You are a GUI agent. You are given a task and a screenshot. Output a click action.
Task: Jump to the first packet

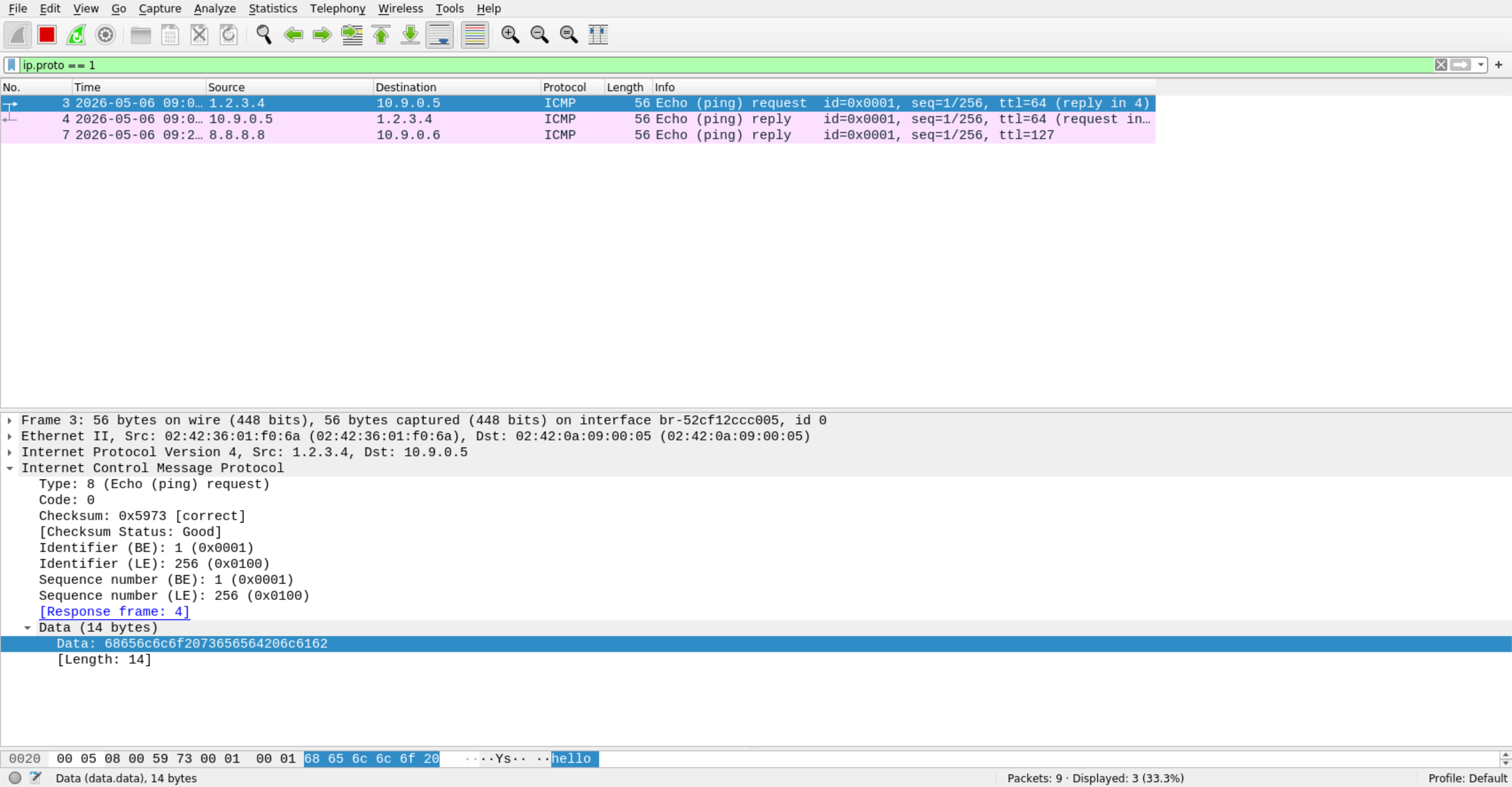(x=381, y=35)
